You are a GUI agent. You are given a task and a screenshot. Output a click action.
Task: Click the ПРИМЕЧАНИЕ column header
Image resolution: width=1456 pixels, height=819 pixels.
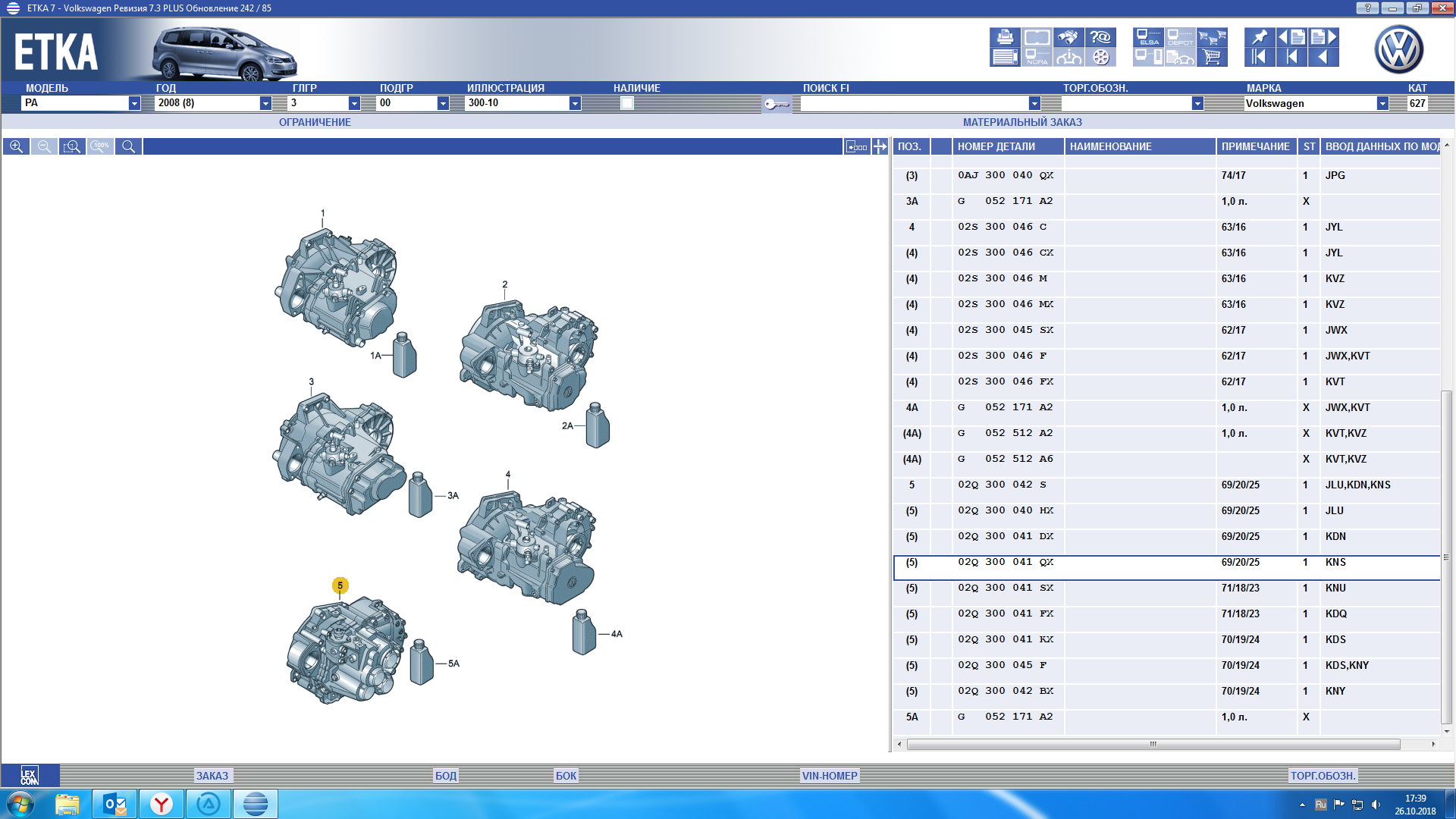tap(1256, 146)
